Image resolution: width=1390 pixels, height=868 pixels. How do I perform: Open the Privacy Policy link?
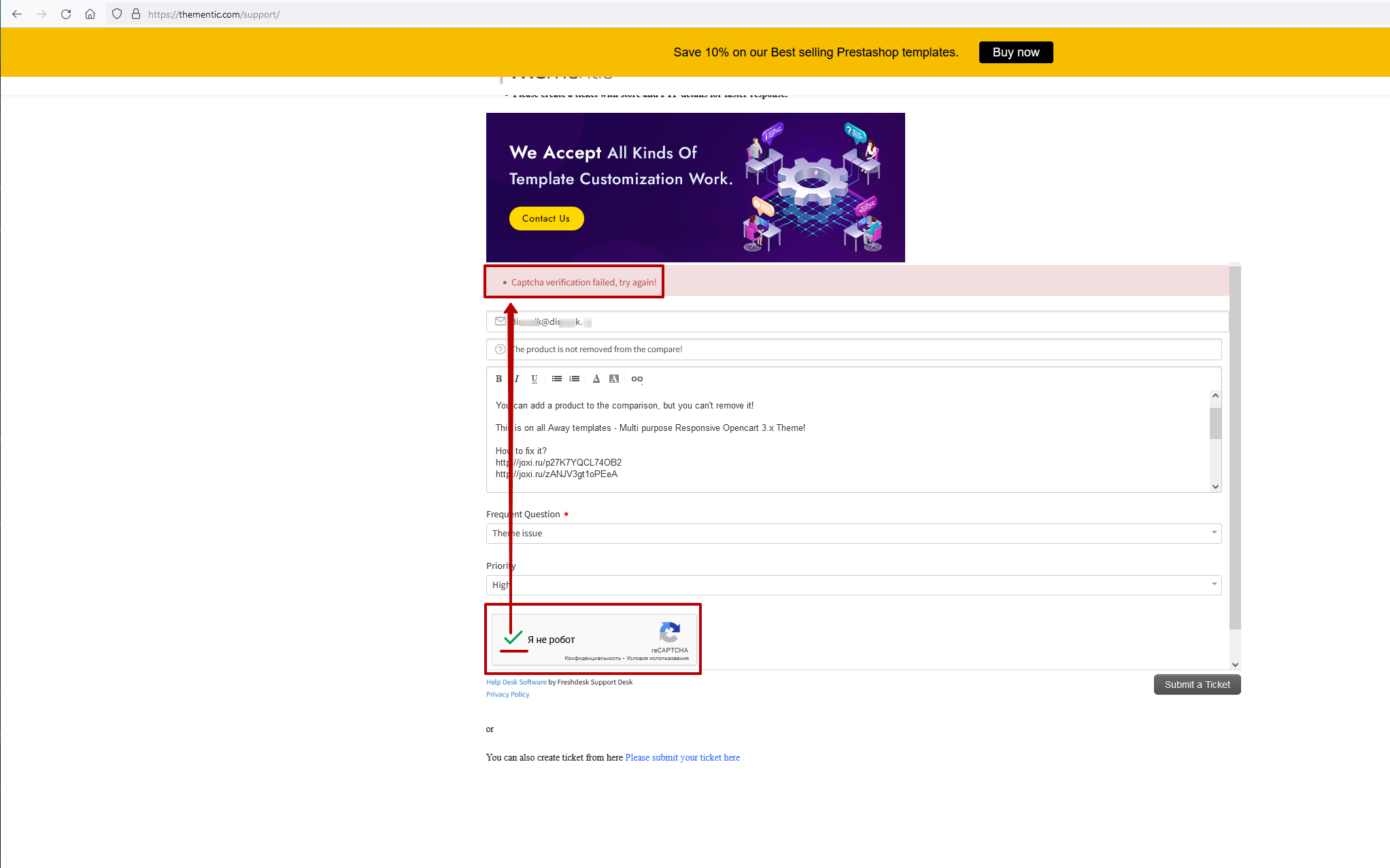coord(507,694)
